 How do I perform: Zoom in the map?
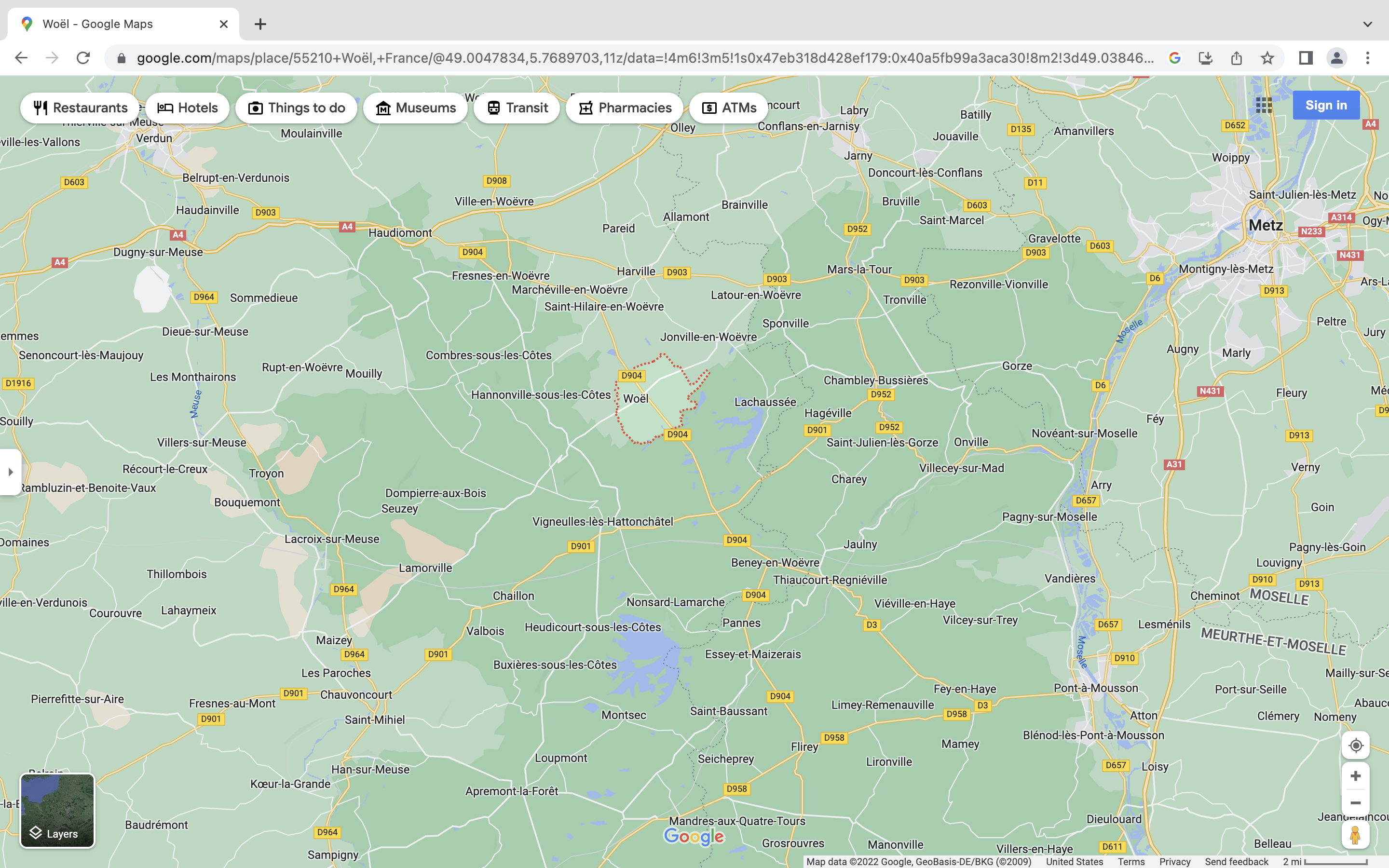[x=1355, y=776]
